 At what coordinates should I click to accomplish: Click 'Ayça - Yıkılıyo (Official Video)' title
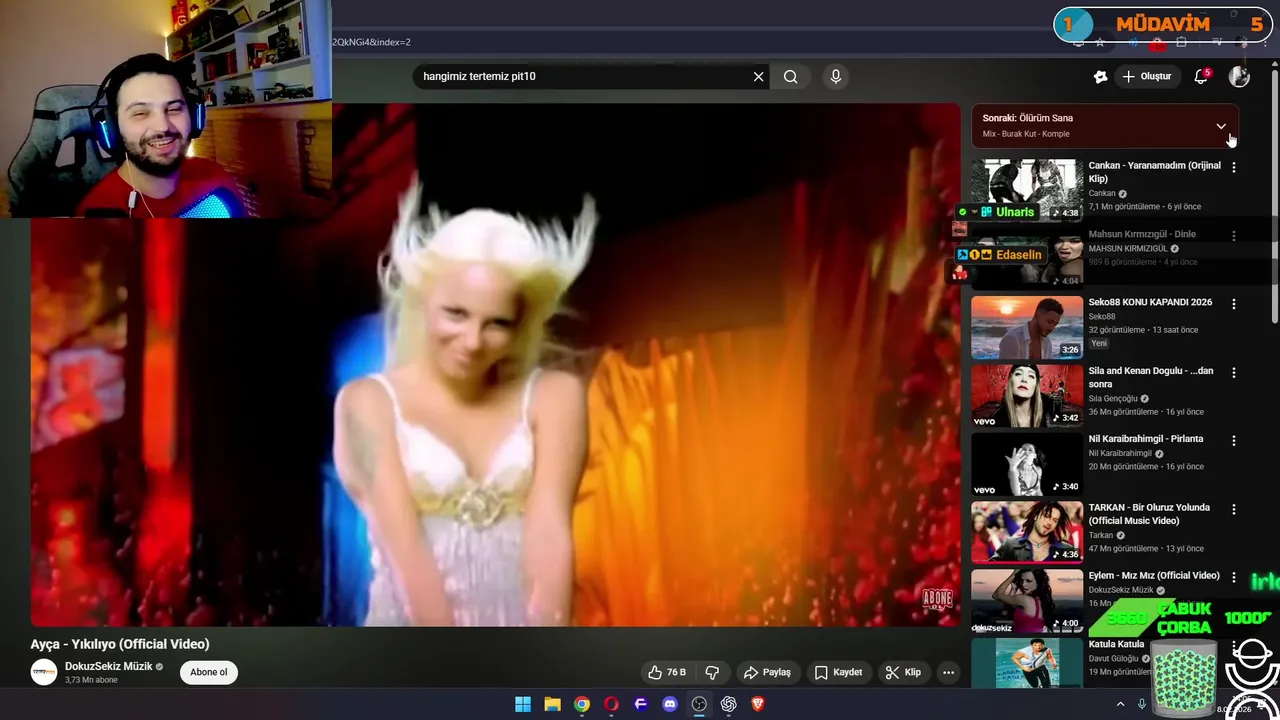click(x=120, y=644)
